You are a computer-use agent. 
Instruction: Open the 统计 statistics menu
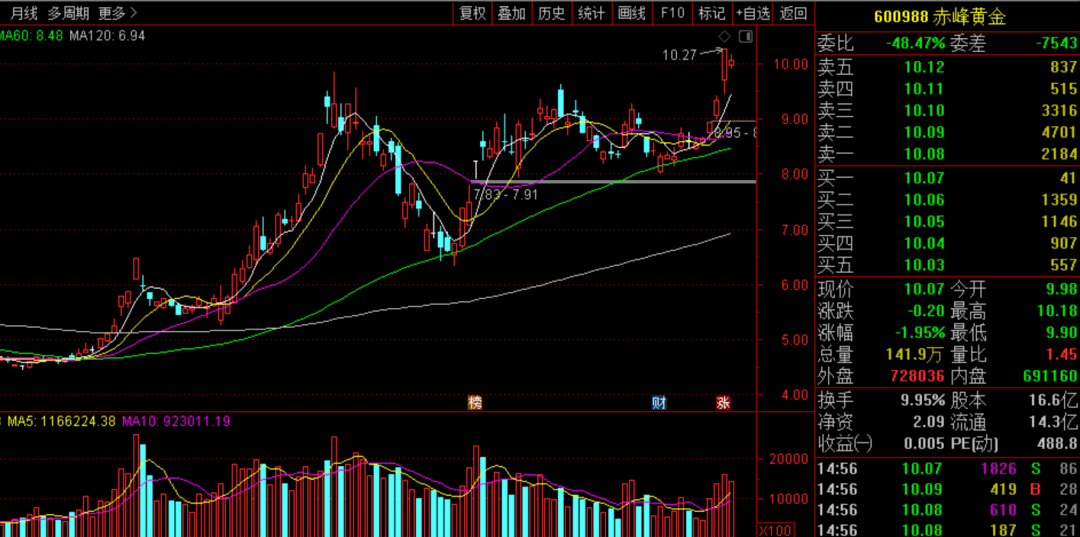591,13
